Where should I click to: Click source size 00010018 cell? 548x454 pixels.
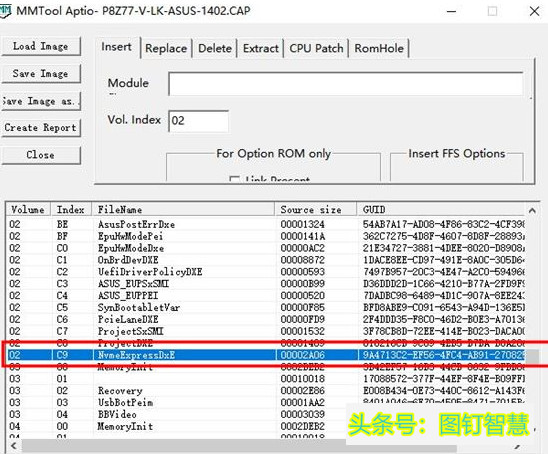(303, 379)
